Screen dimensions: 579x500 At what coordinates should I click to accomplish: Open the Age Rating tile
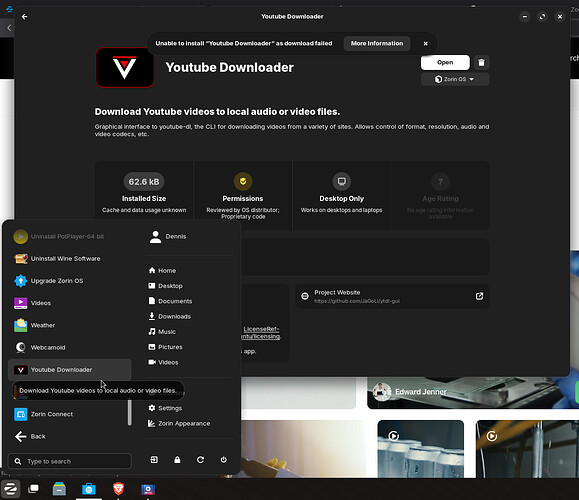[440, 195]
